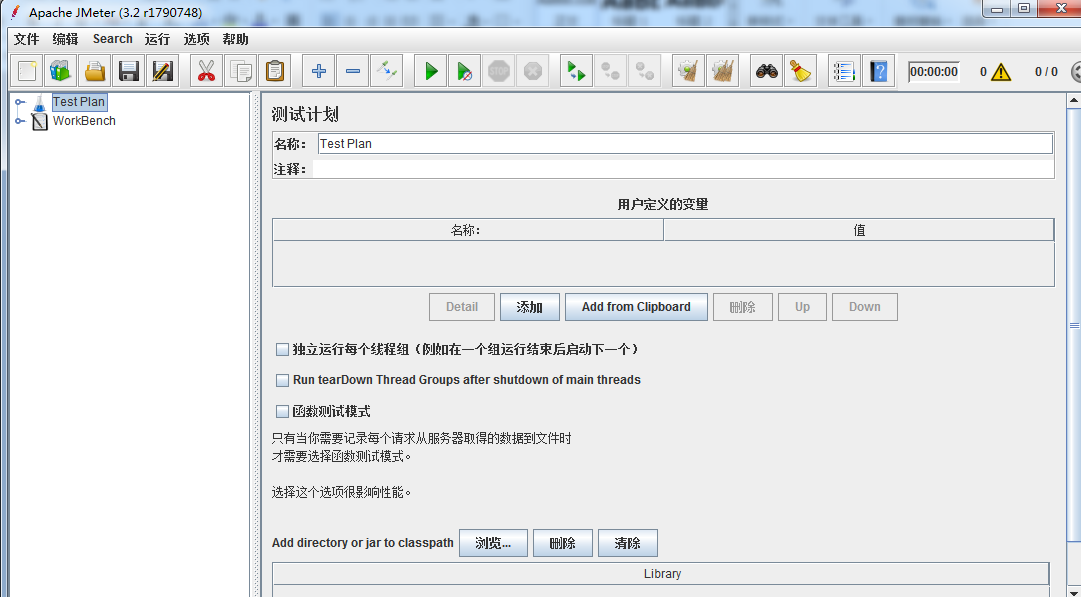Click the Test Plan flask icon
The width and height of the screenshot is (1081, 597).
[x=40, y=103]
